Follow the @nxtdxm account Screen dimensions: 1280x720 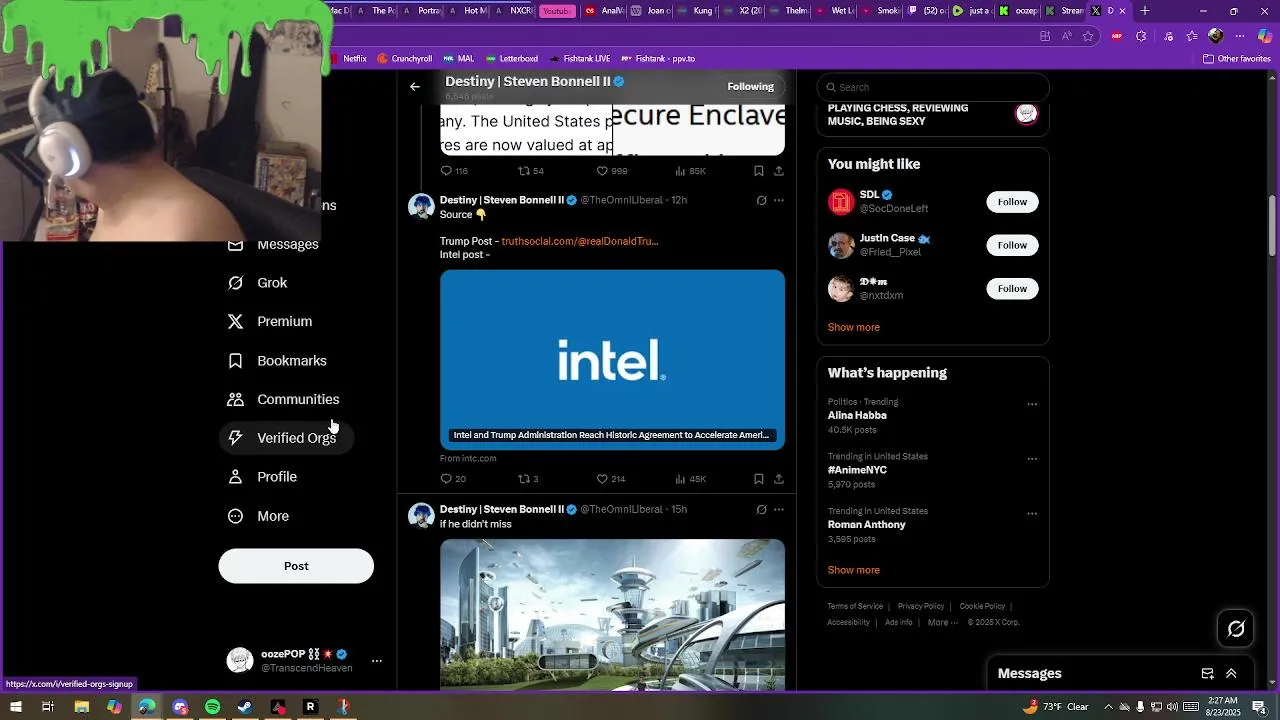pos(1012,289)
